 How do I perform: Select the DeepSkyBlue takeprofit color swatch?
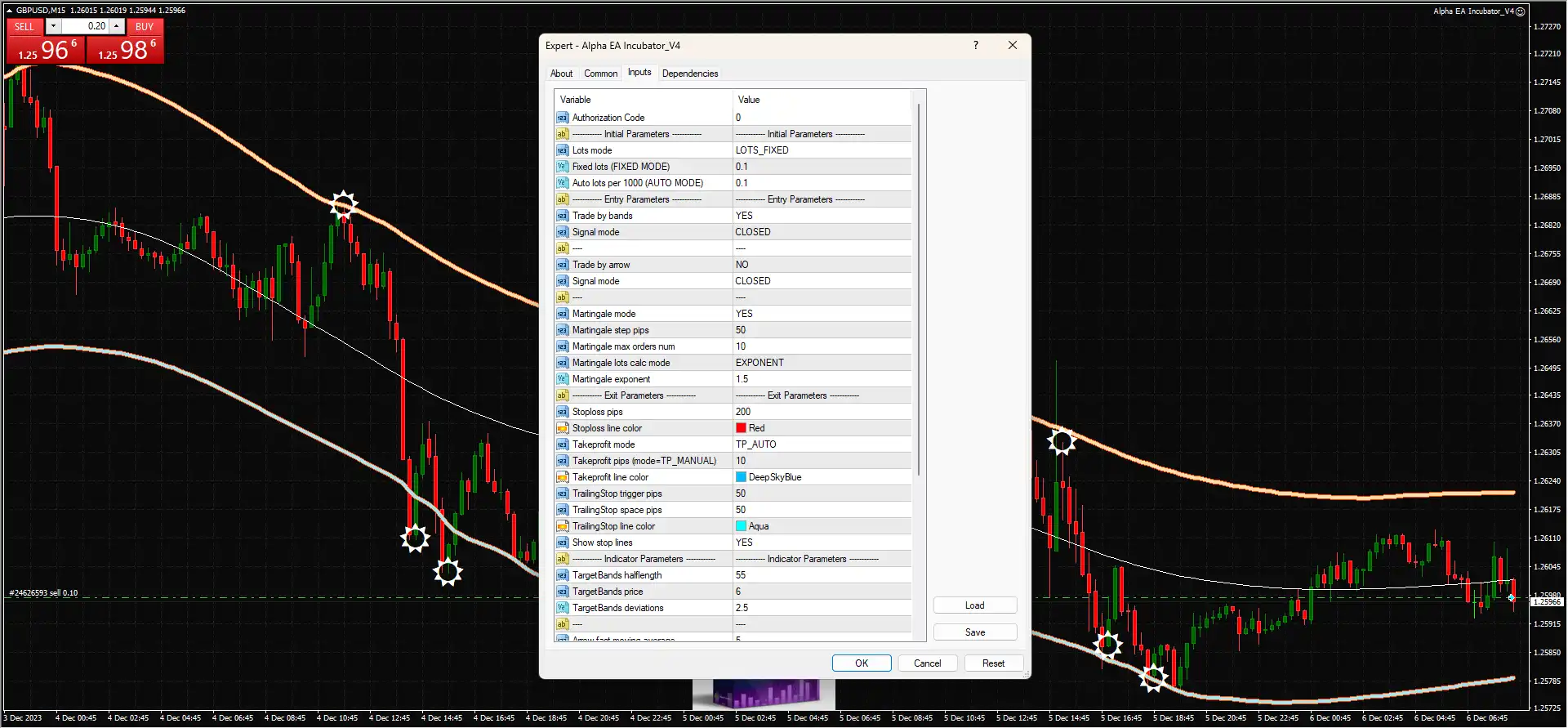pyautogui.click(x=741, y=477)
